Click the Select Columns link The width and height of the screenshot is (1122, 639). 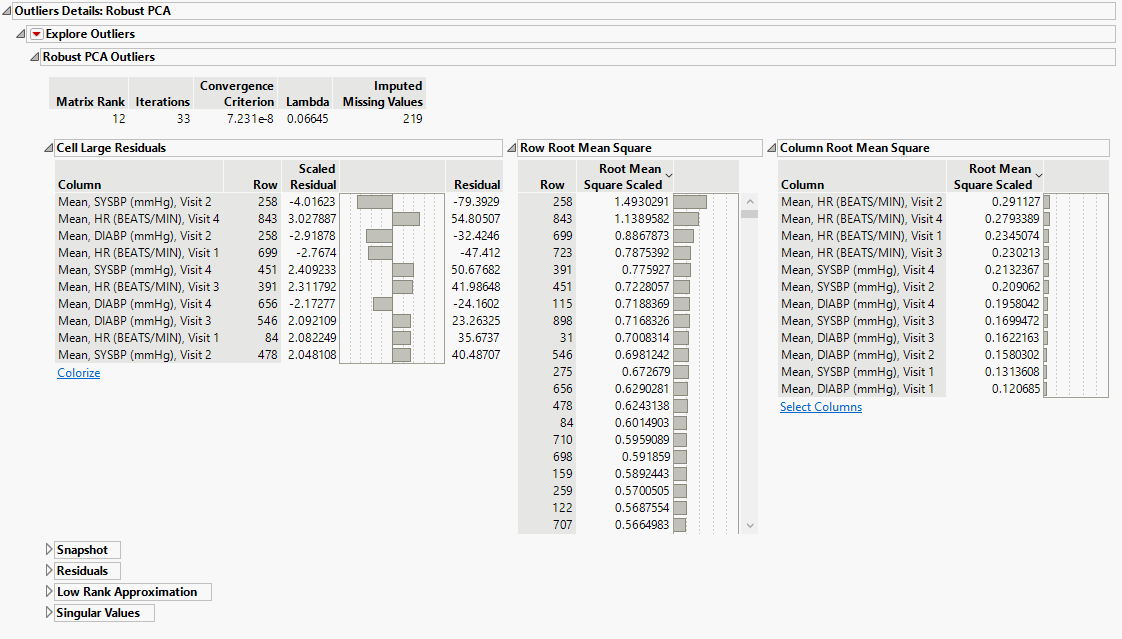click(820, 407)
